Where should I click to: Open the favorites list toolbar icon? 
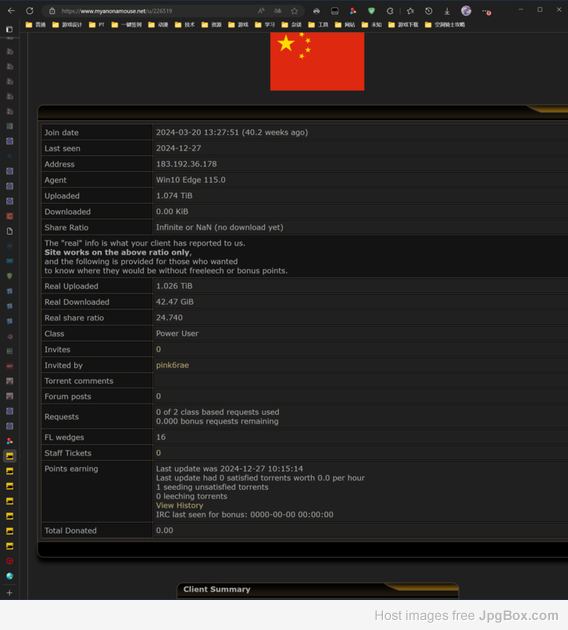coord(410,11)
